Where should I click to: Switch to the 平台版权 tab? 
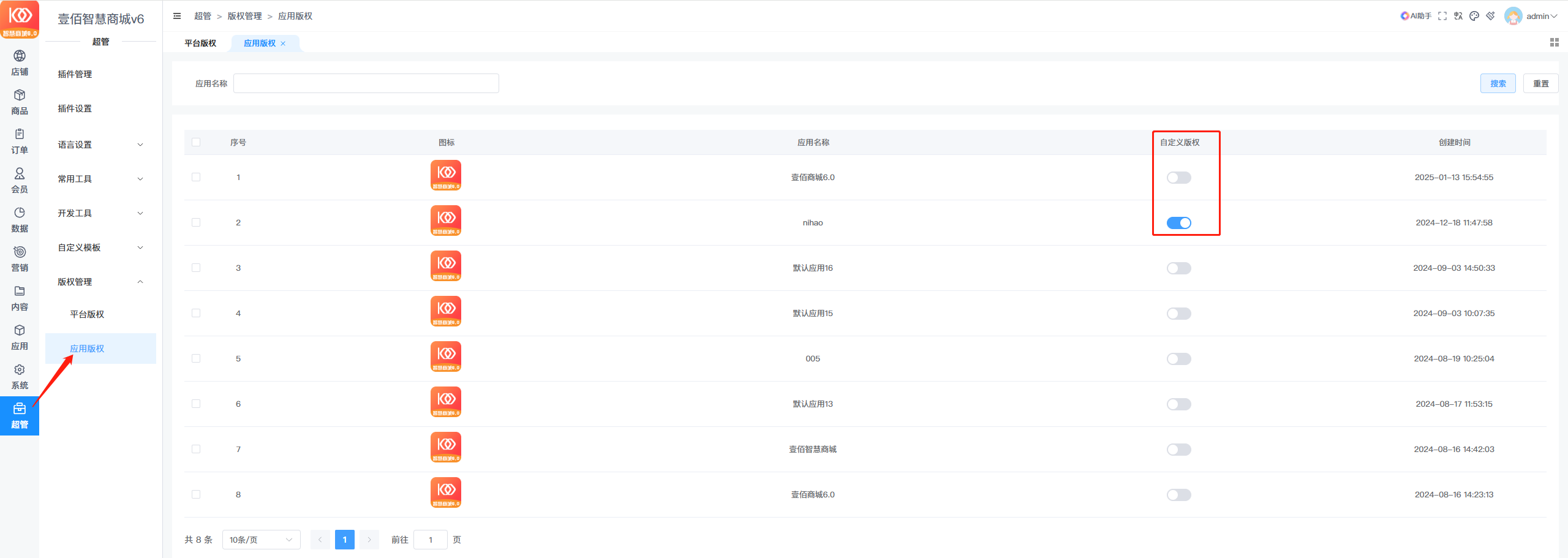[x=200, y=43]
